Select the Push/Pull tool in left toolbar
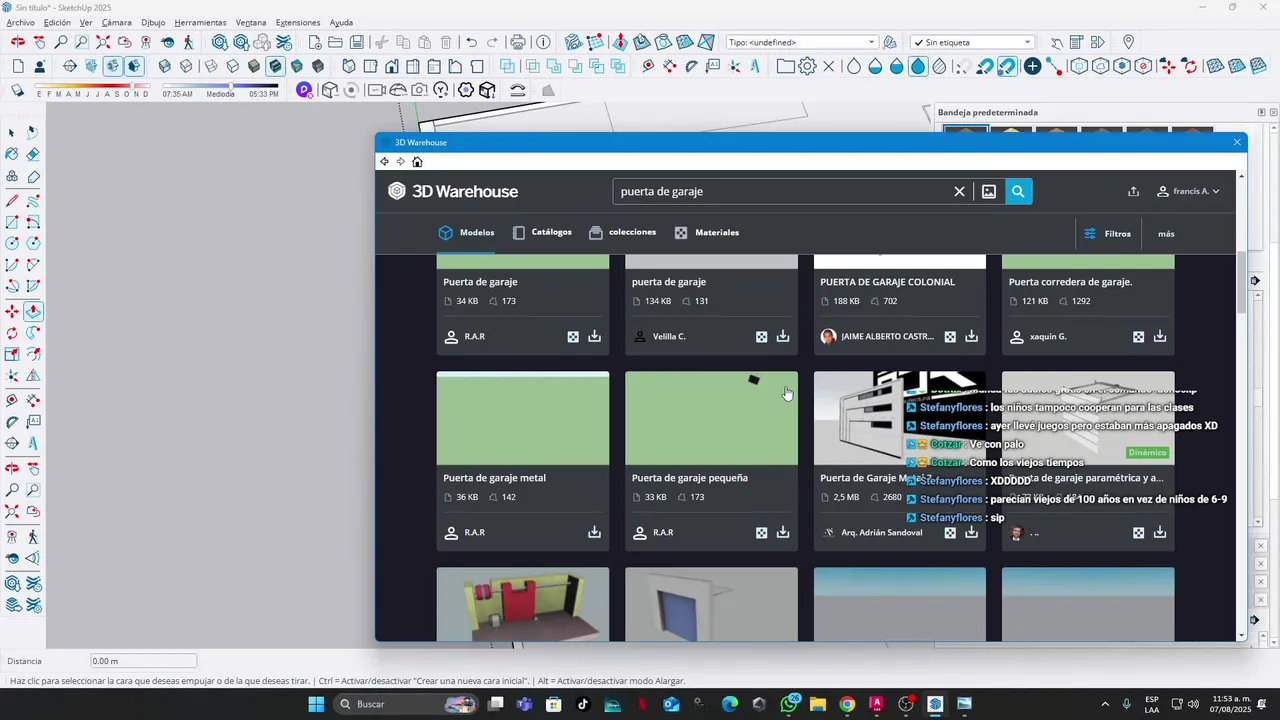1280x720 pixels. pyautogui.click(x=33, y=311)
